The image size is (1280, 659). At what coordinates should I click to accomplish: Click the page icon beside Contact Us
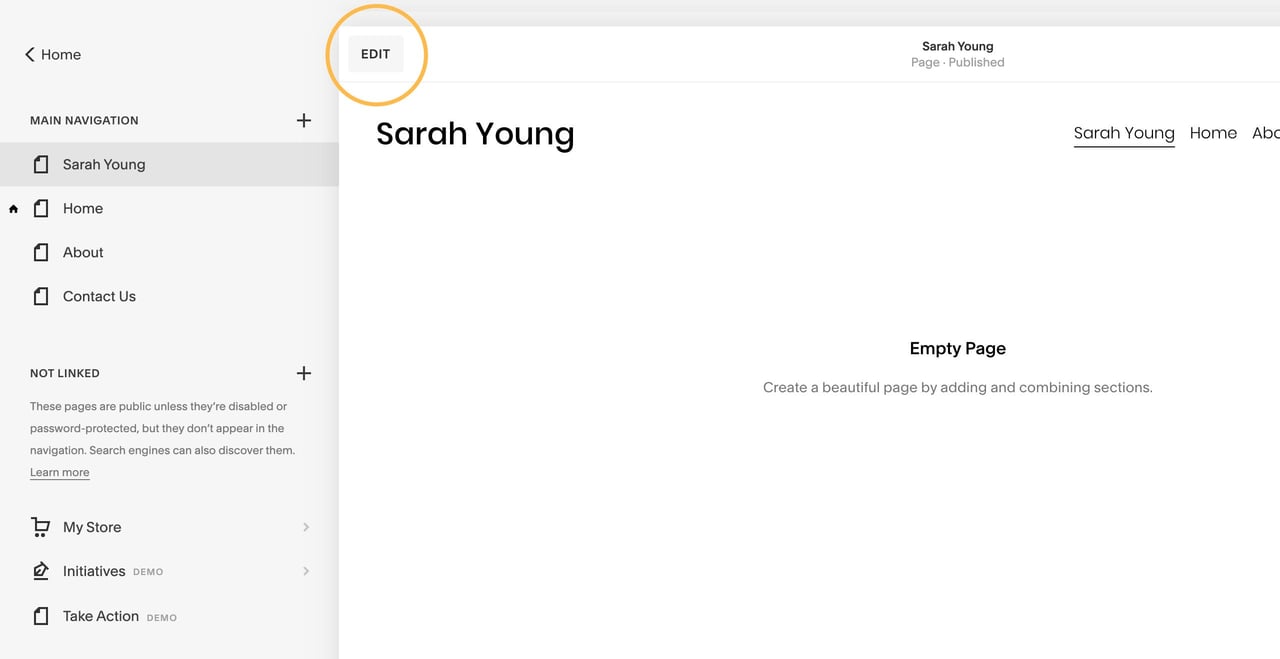(40, 296)
